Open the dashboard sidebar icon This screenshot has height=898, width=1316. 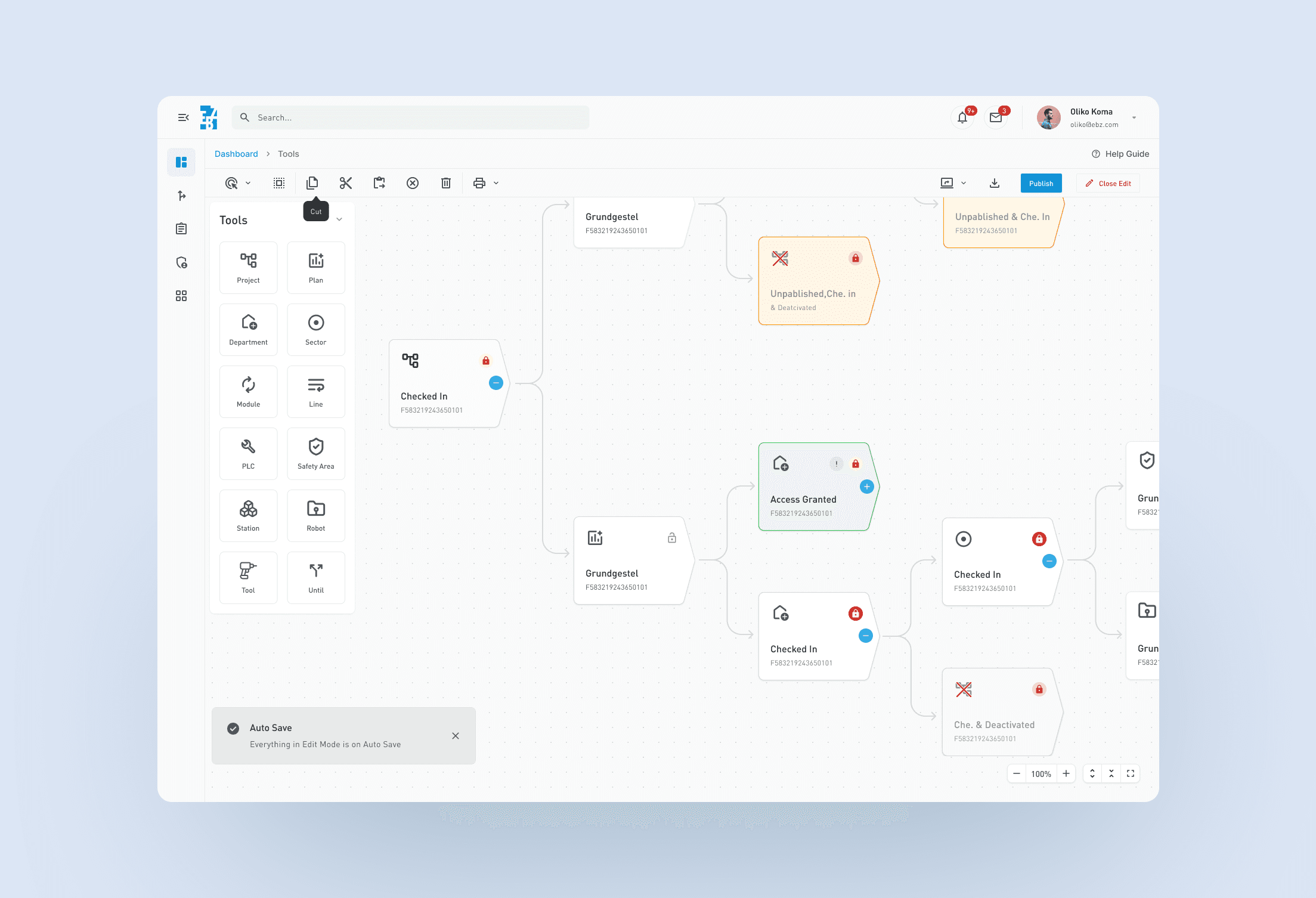pyautogui.click(x=181, y=162)
